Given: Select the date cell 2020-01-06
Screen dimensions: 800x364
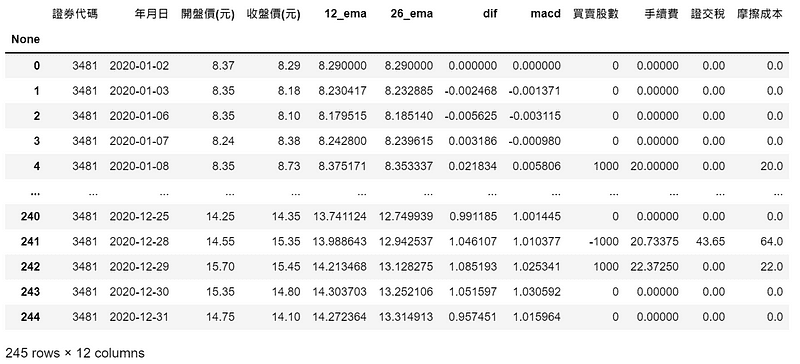Looking at the screenshot, I should pyautogui.click(x=139, y=116).
